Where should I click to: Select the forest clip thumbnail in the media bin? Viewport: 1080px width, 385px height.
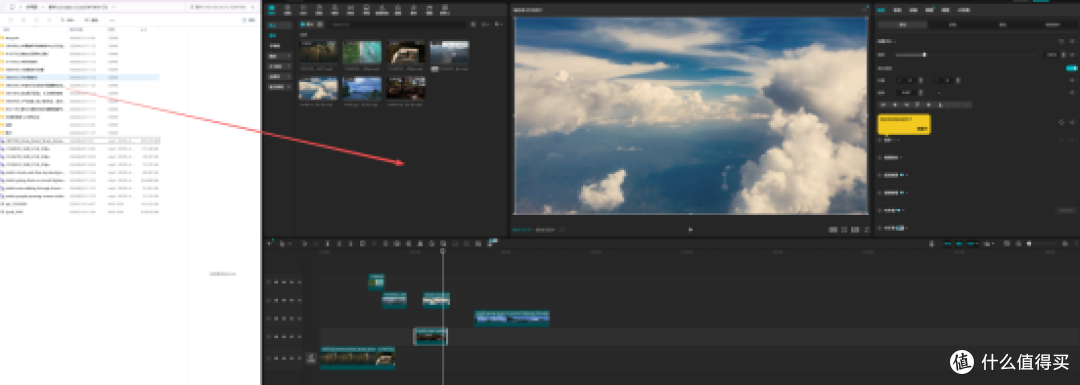point(318,52)
